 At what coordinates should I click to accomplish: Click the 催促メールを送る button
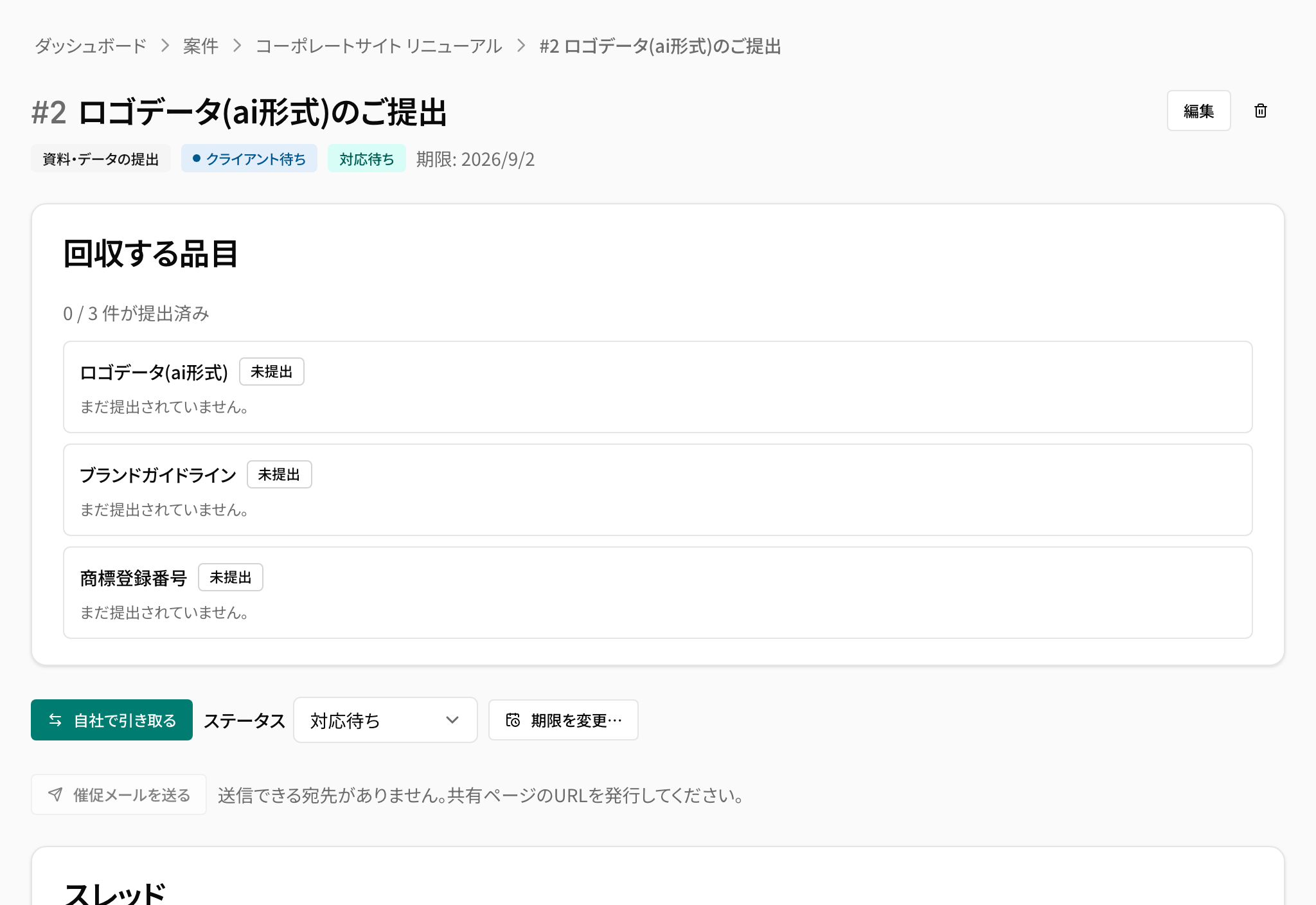click(x=119, y=794)
